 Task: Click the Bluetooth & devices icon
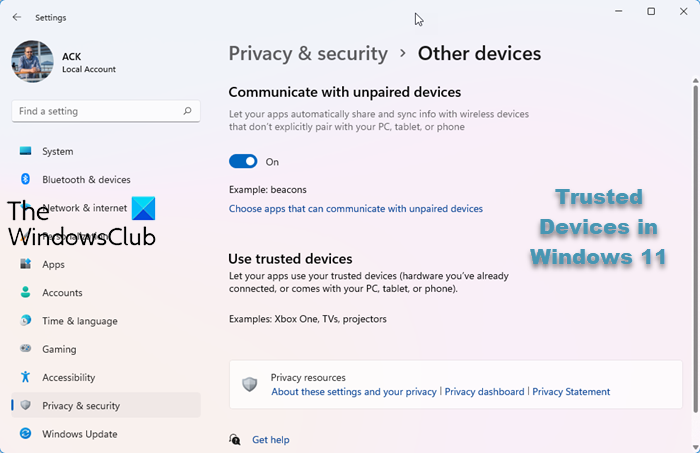25,179
